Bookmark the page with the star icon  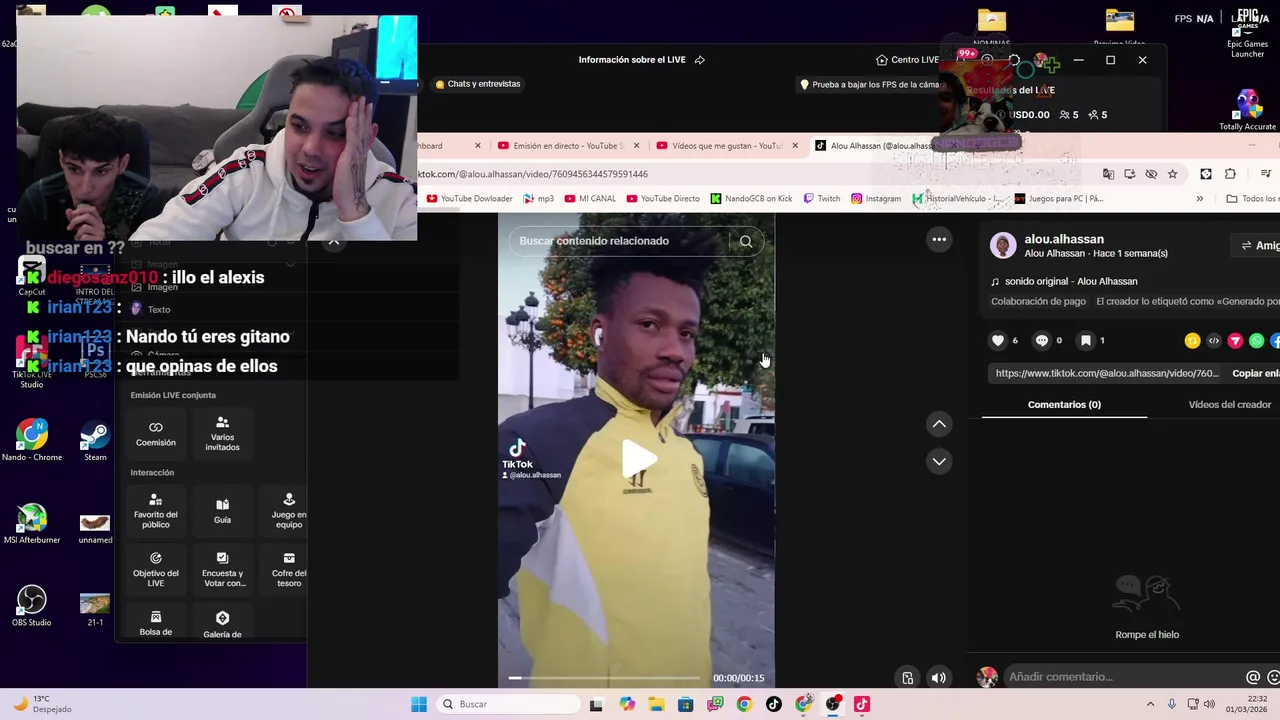point(1172,174)
